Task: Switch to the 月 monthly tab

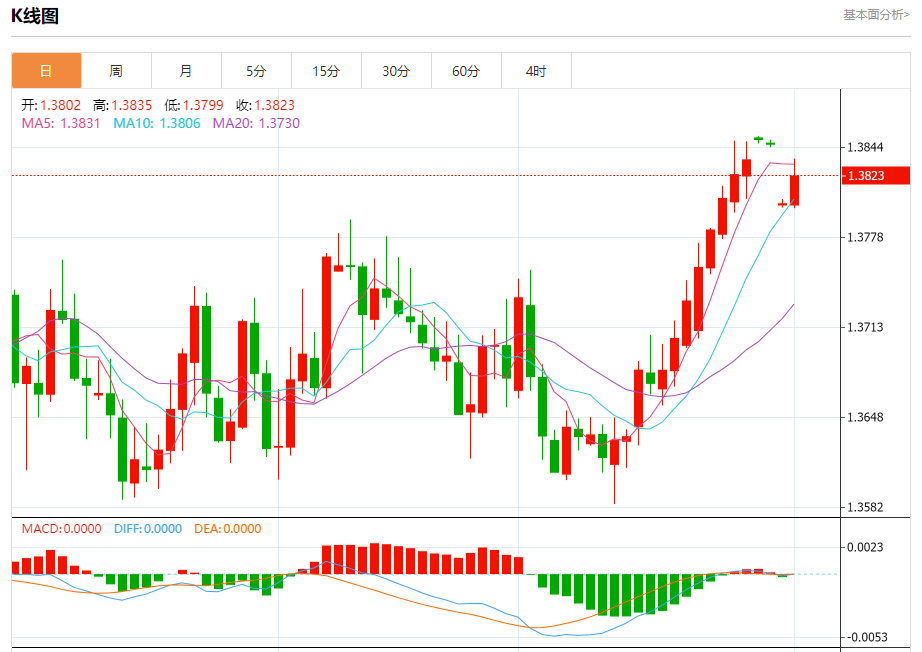Action: [x=186, y=71]
